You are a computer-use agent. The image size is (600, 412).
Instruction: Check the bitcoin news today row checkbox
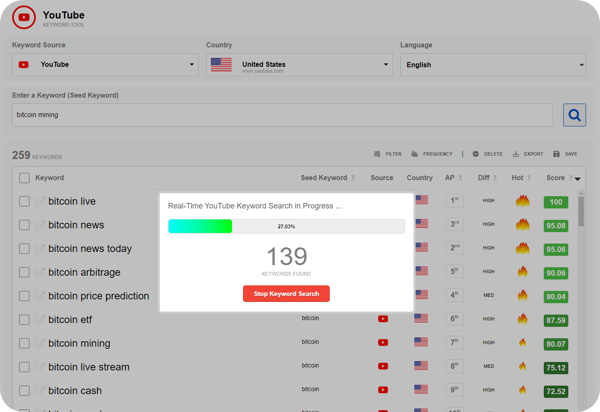[x=24, y=249]
